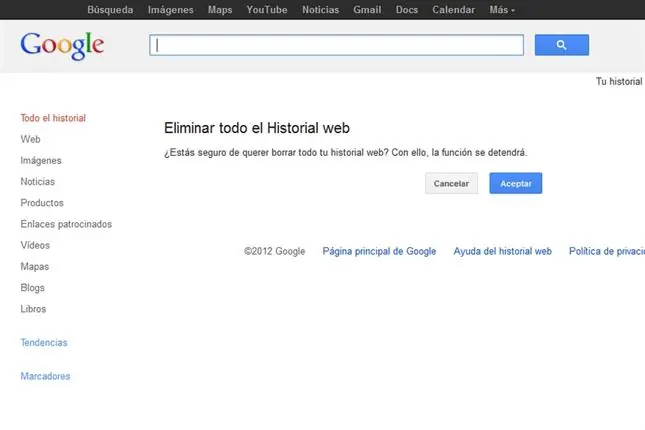Screen dimensions: 645x430
Task: Open Docs from the top bar
Action: click(x=407, y=9)
